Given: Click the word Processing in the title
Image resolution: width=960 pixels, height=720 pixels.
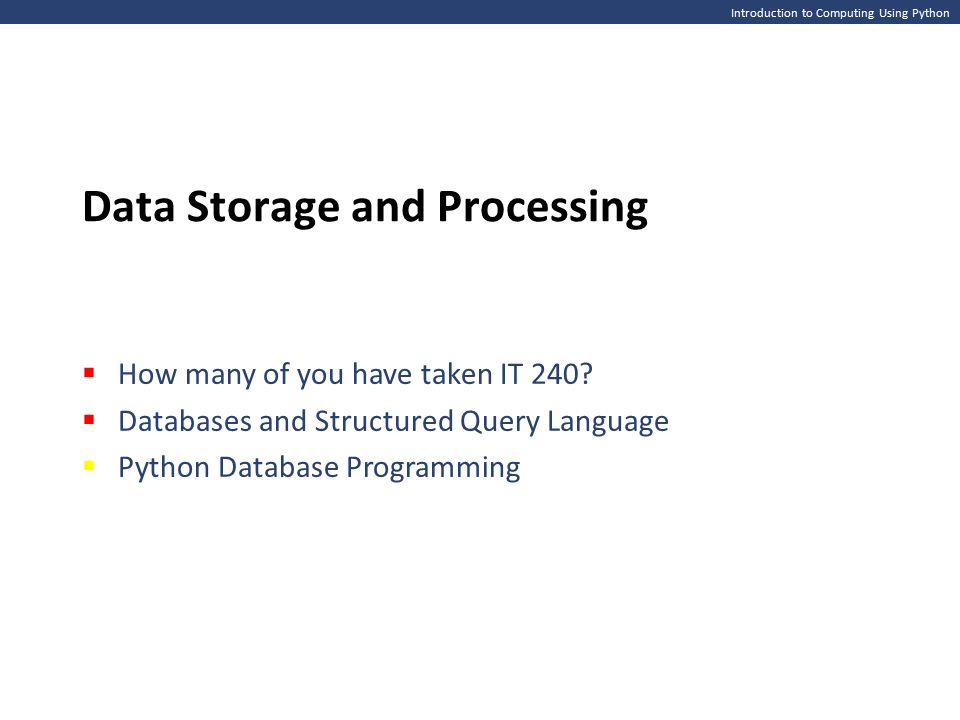Looking at the screenshot, I should tap(542, 208).
